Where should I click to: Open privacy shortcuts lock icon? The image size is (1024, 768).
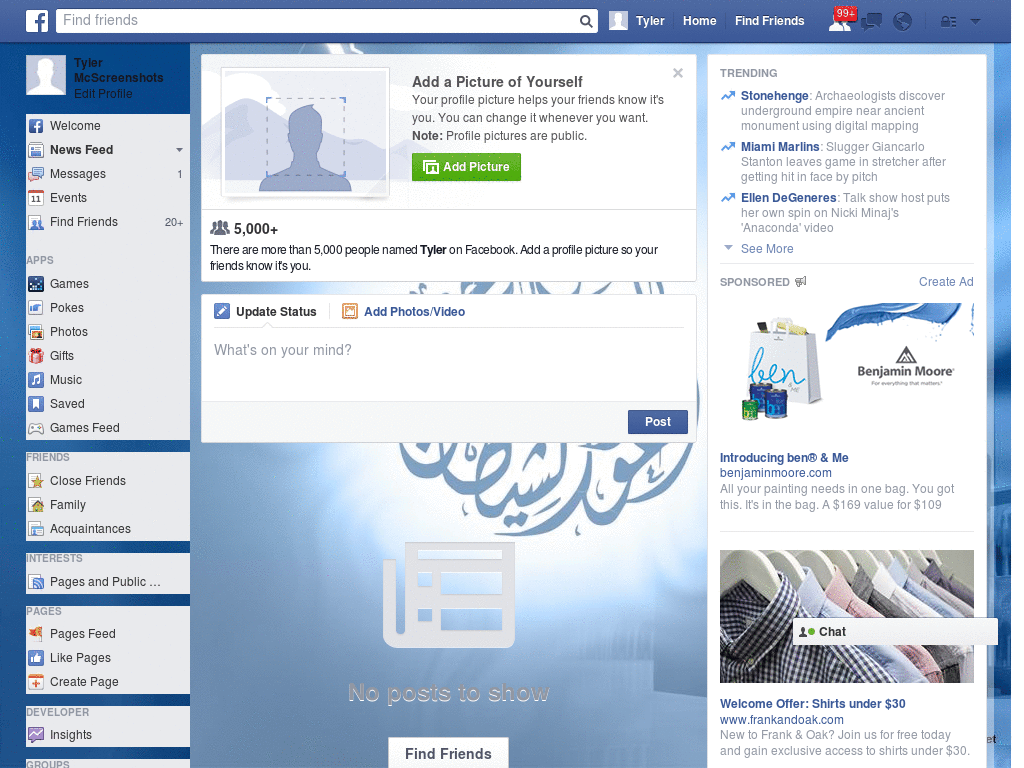pos(948,22)
